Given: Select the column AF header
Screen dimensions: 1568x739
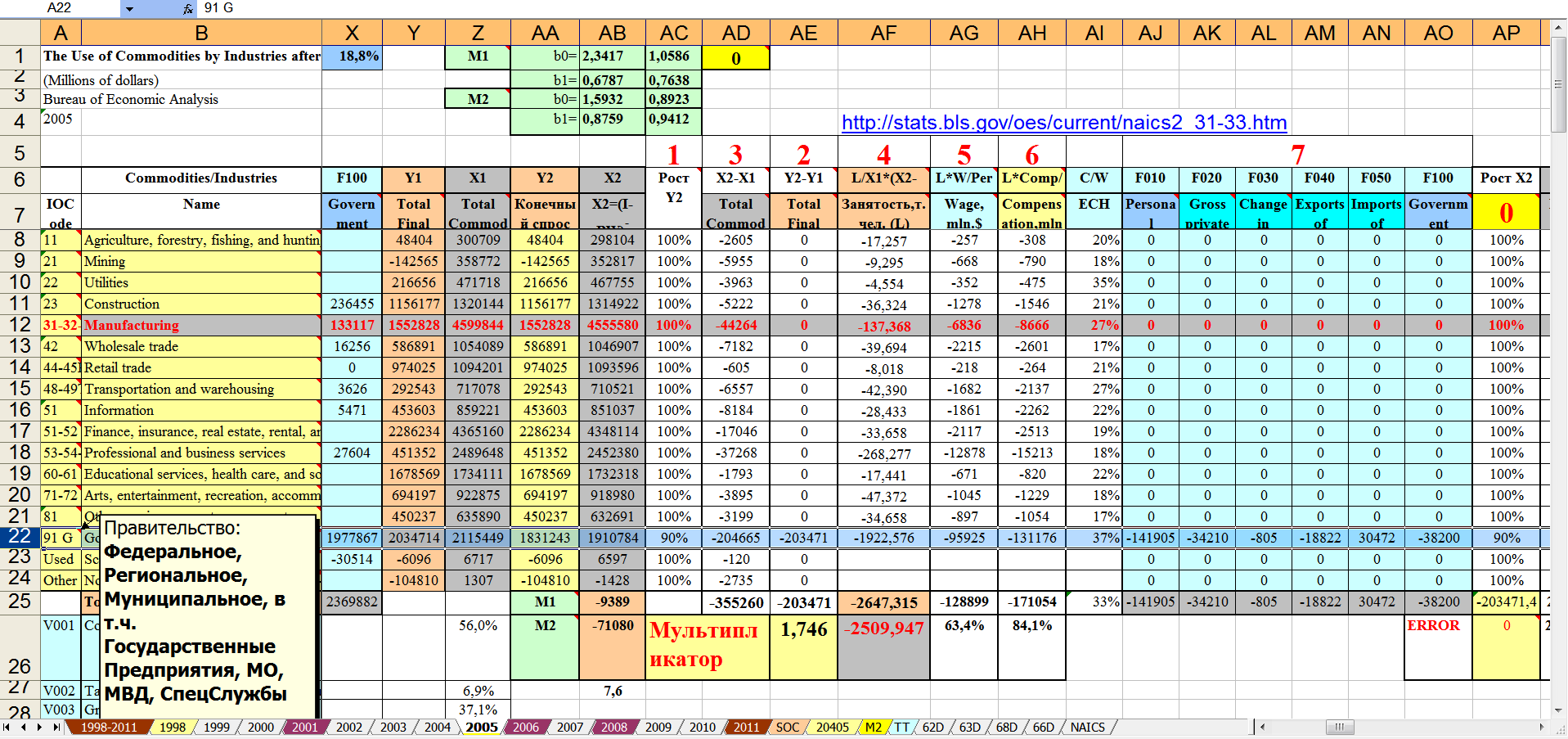Looking at the screenshot, I should point(883,33).
